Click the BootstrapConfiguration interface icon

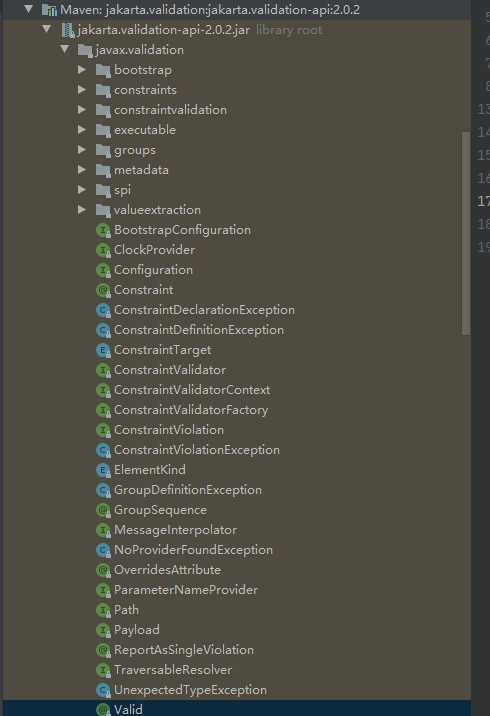pyautogui.click(x=103, y=230)
